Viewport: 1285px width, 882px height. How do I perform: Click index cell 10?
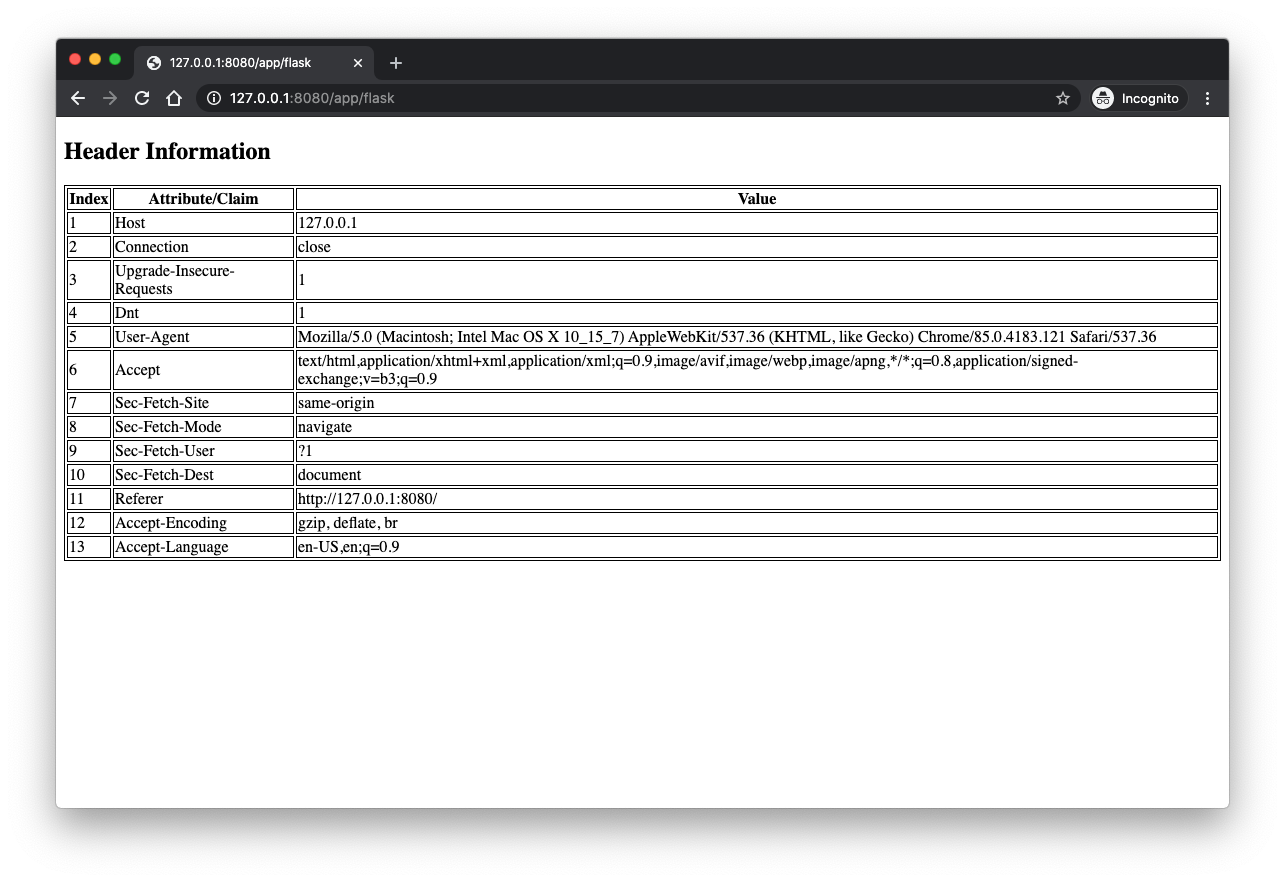89,475
